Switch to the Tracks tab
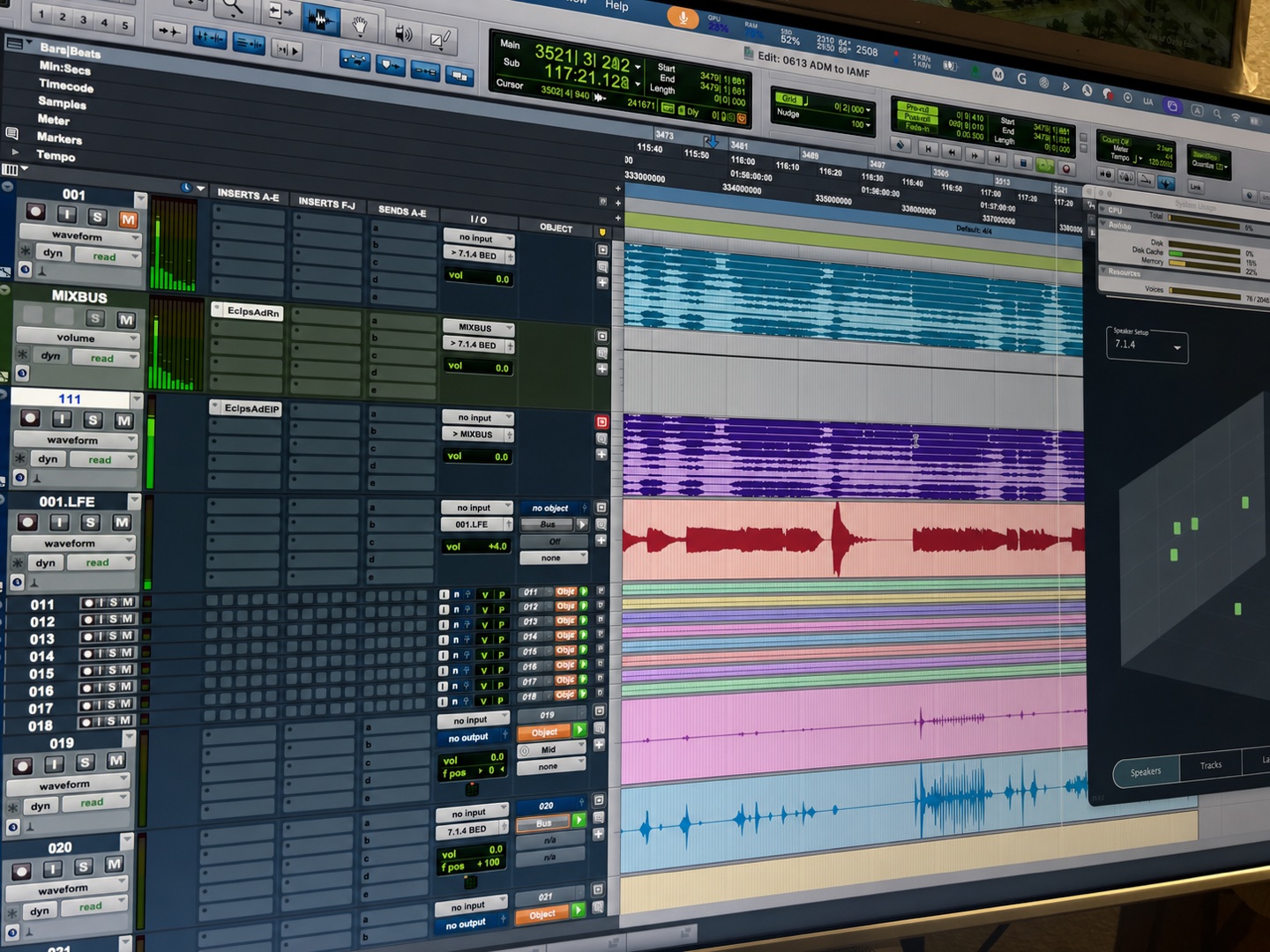Viewport: 1270px width, 952px height. click(x=1210, y=764)
